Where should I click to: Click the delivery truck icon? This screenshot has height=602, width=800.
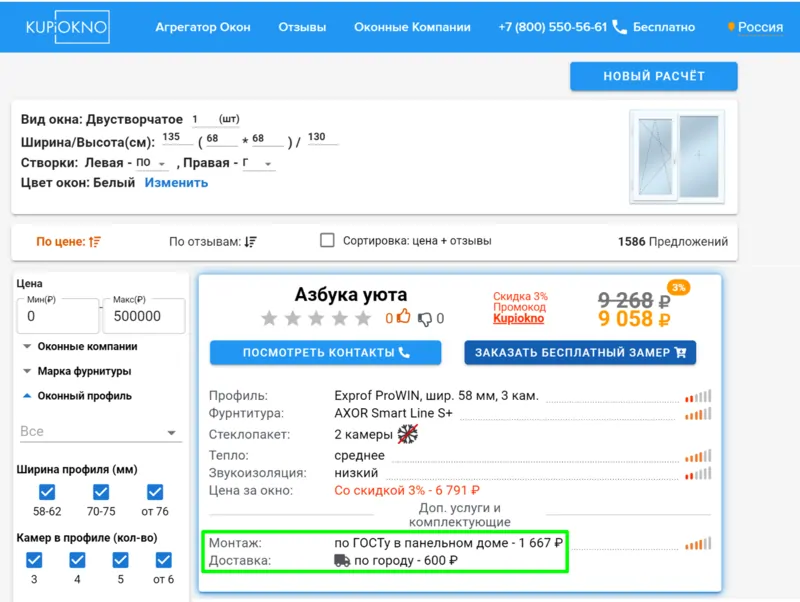[x=342, y=561]
